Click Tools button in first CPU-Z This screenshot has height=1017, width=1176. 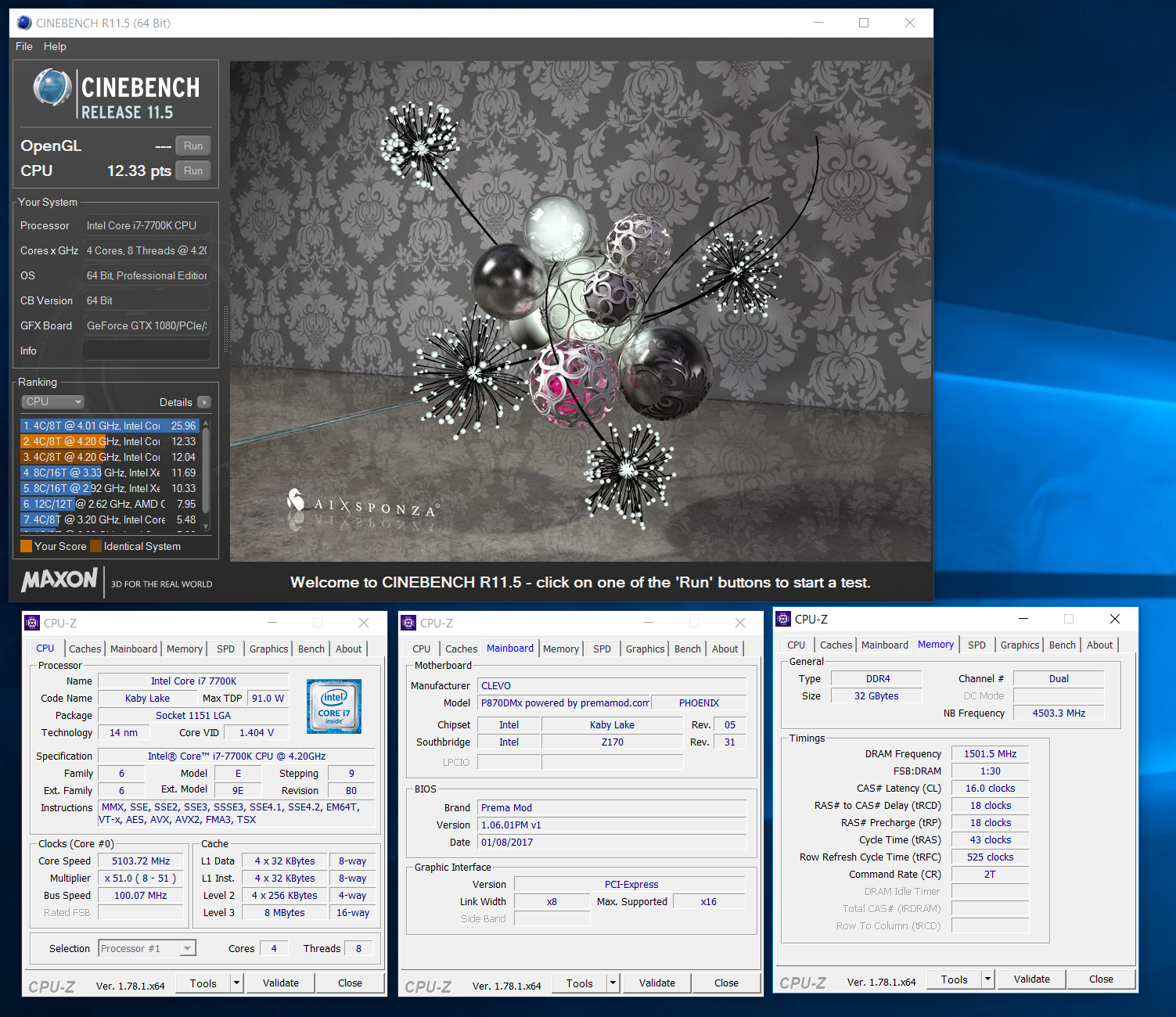(x=203, y=983)
